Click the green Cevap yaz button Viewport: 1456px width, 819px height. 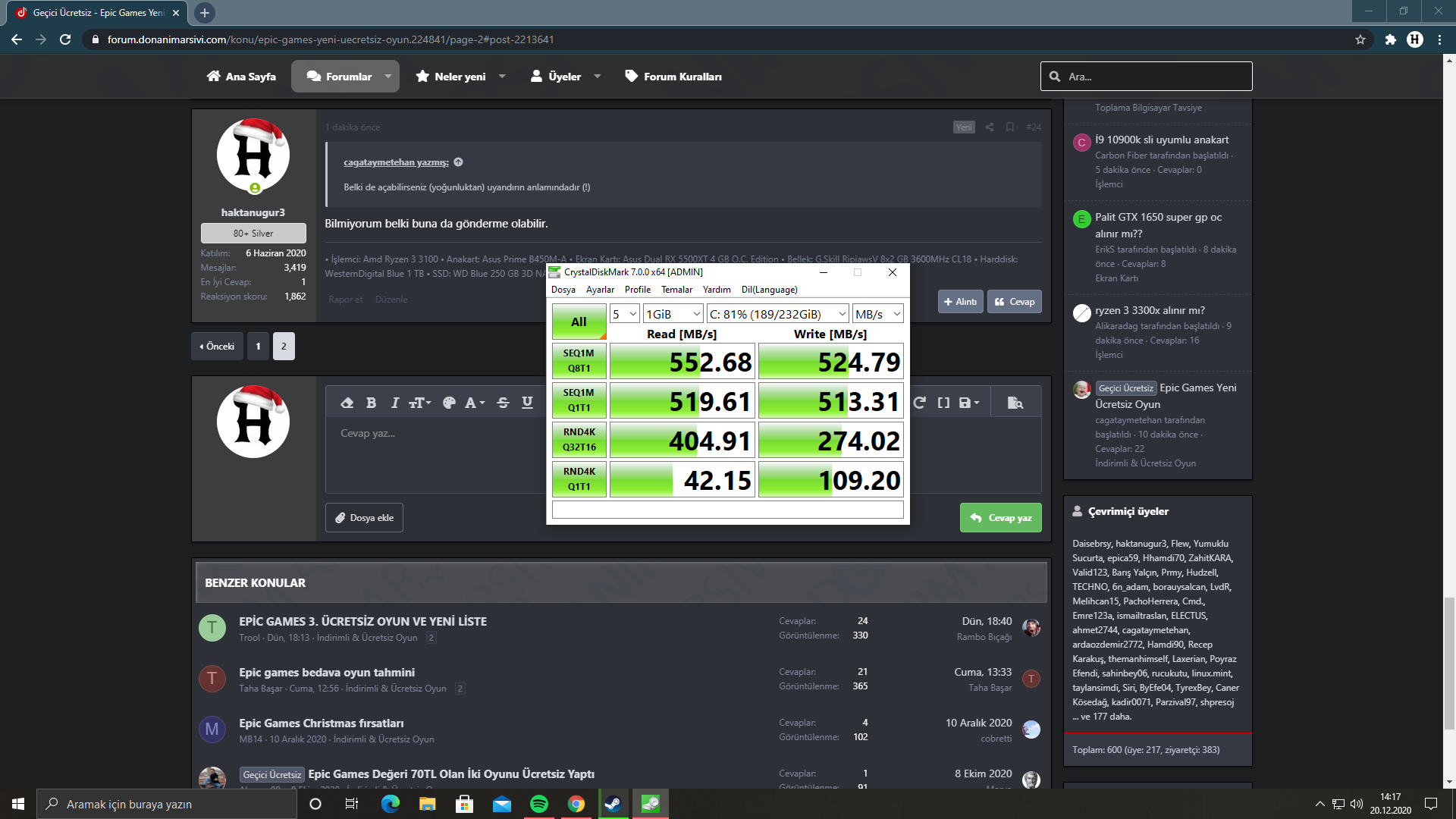(1001, 518)
